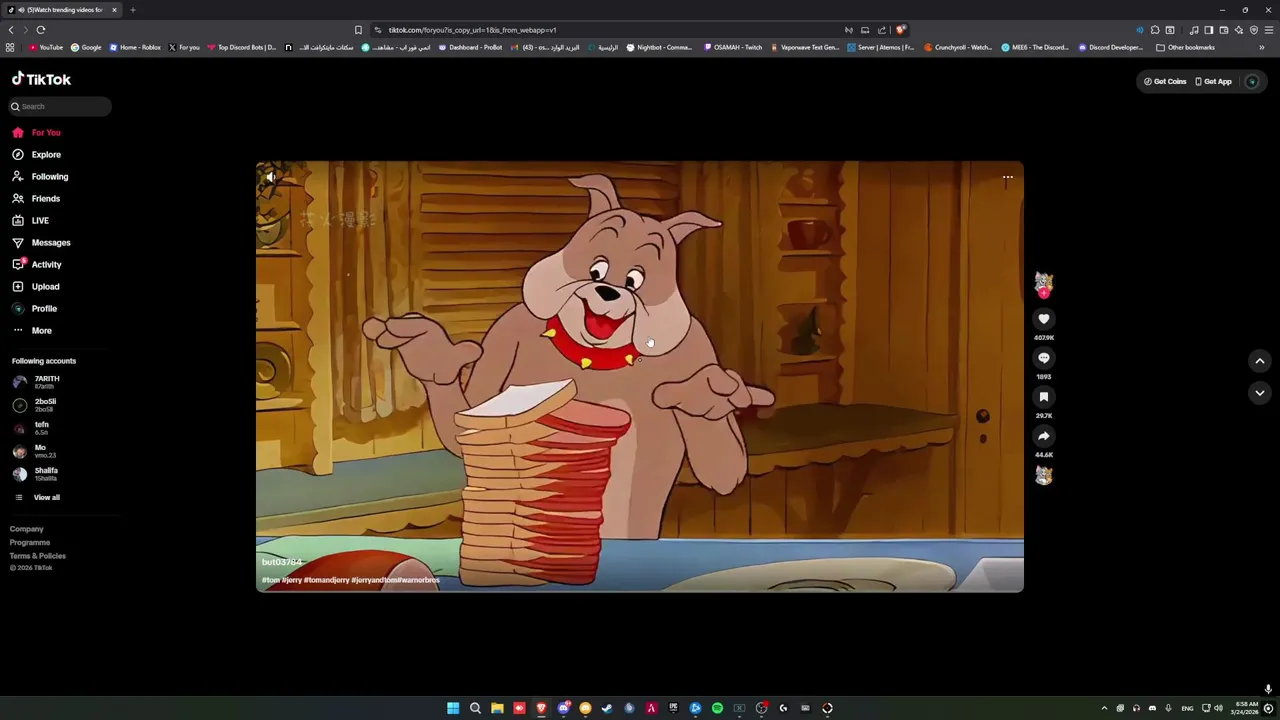Open the LIVE section in sidebar
The width and height of the screenshot is (1280, 720).
point(31,220)
